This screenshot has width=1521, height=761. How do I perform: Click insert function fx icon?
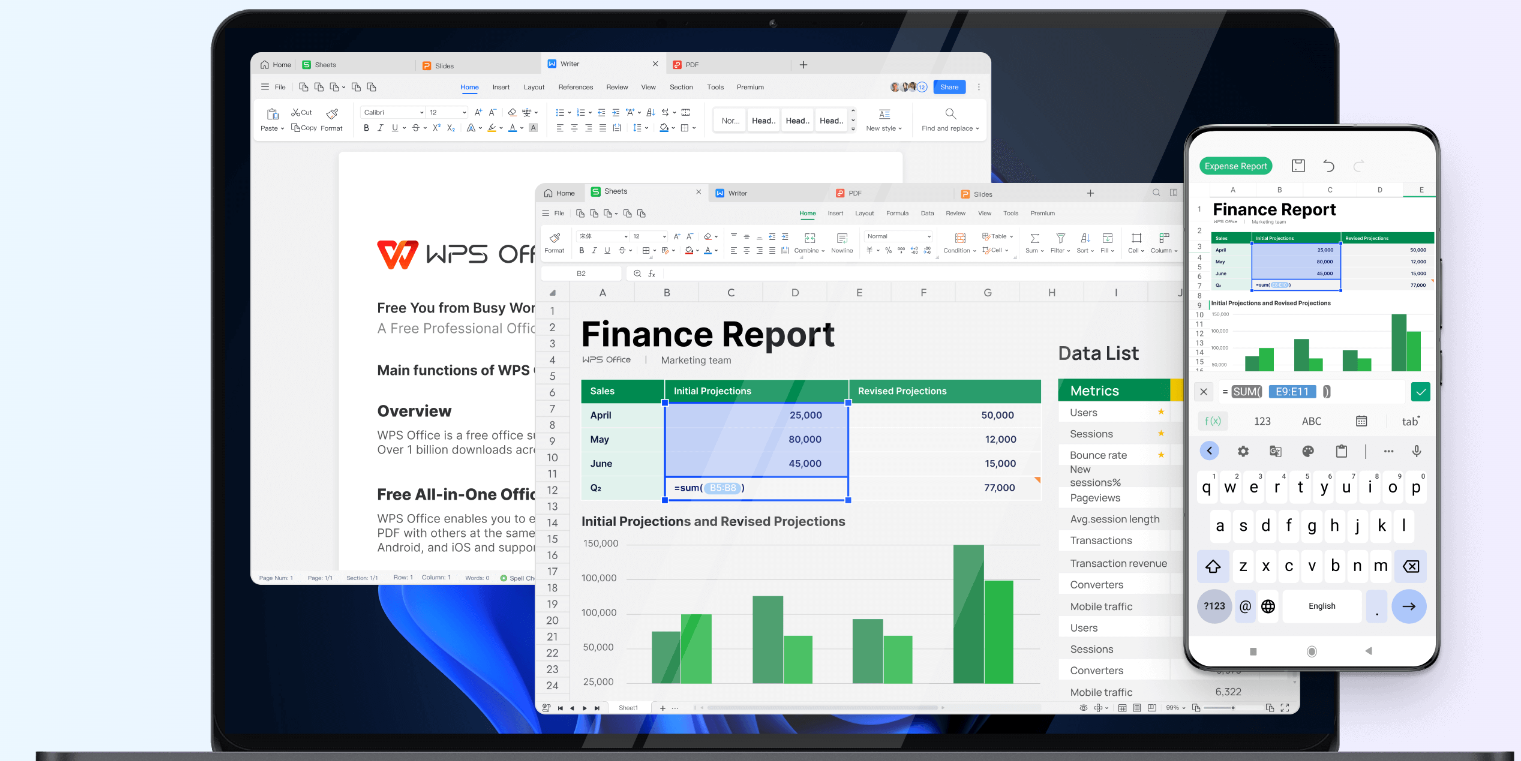[x=651, y=273]
